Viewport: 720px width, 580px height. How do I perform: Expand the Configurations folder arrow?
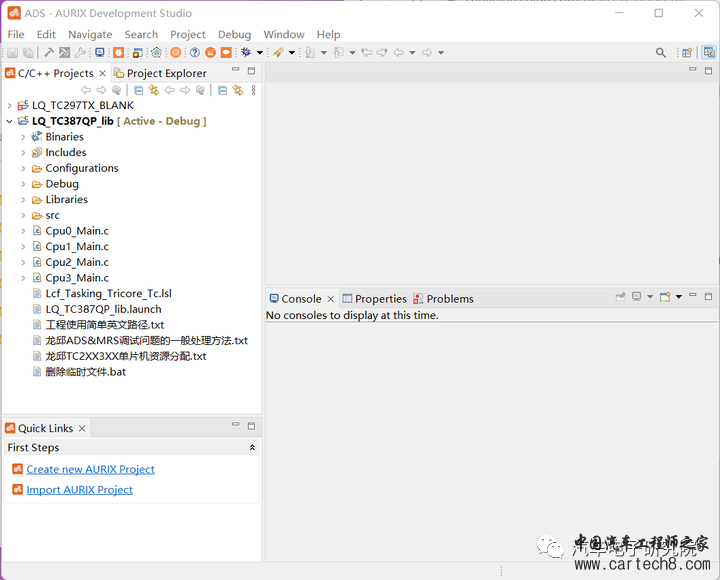23,168
